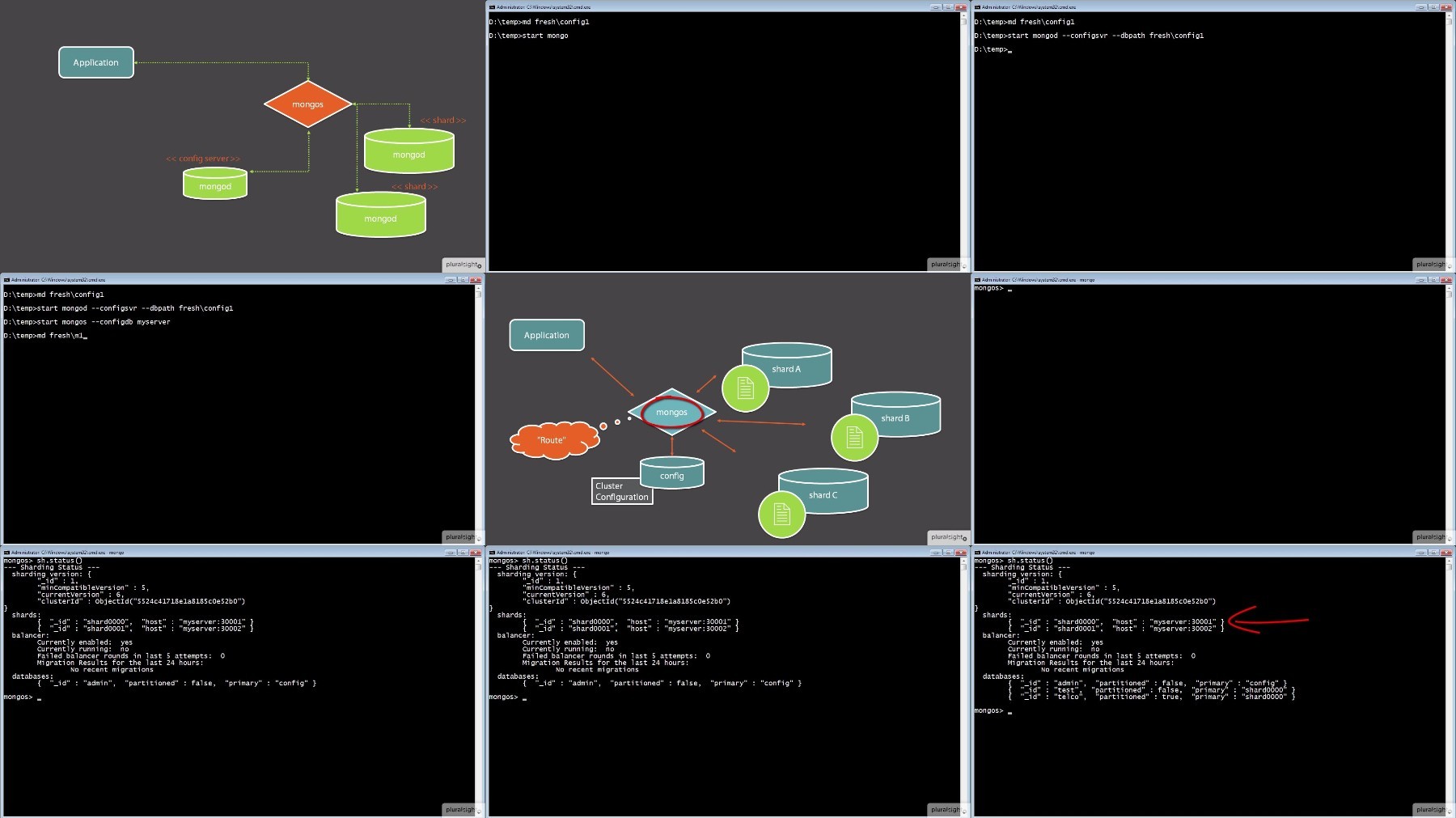The height and width of the screenshot is (818, 1456).
Task: Click the orange "Route" thought cloud
Action: click(555, 439)
